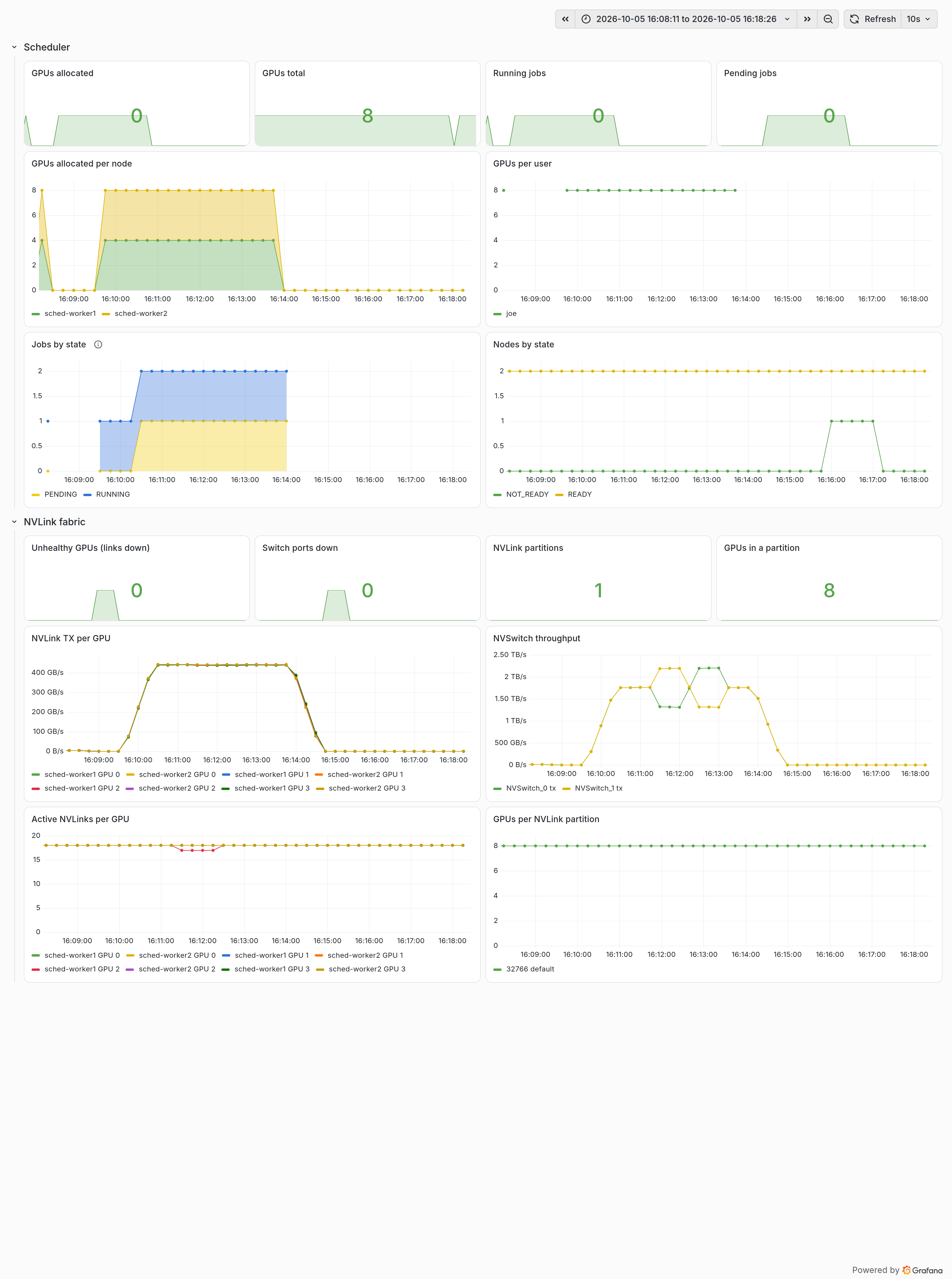Open the 10s refresh interval dropdown
Screen dimensions: 952x1279
(919, 19)
